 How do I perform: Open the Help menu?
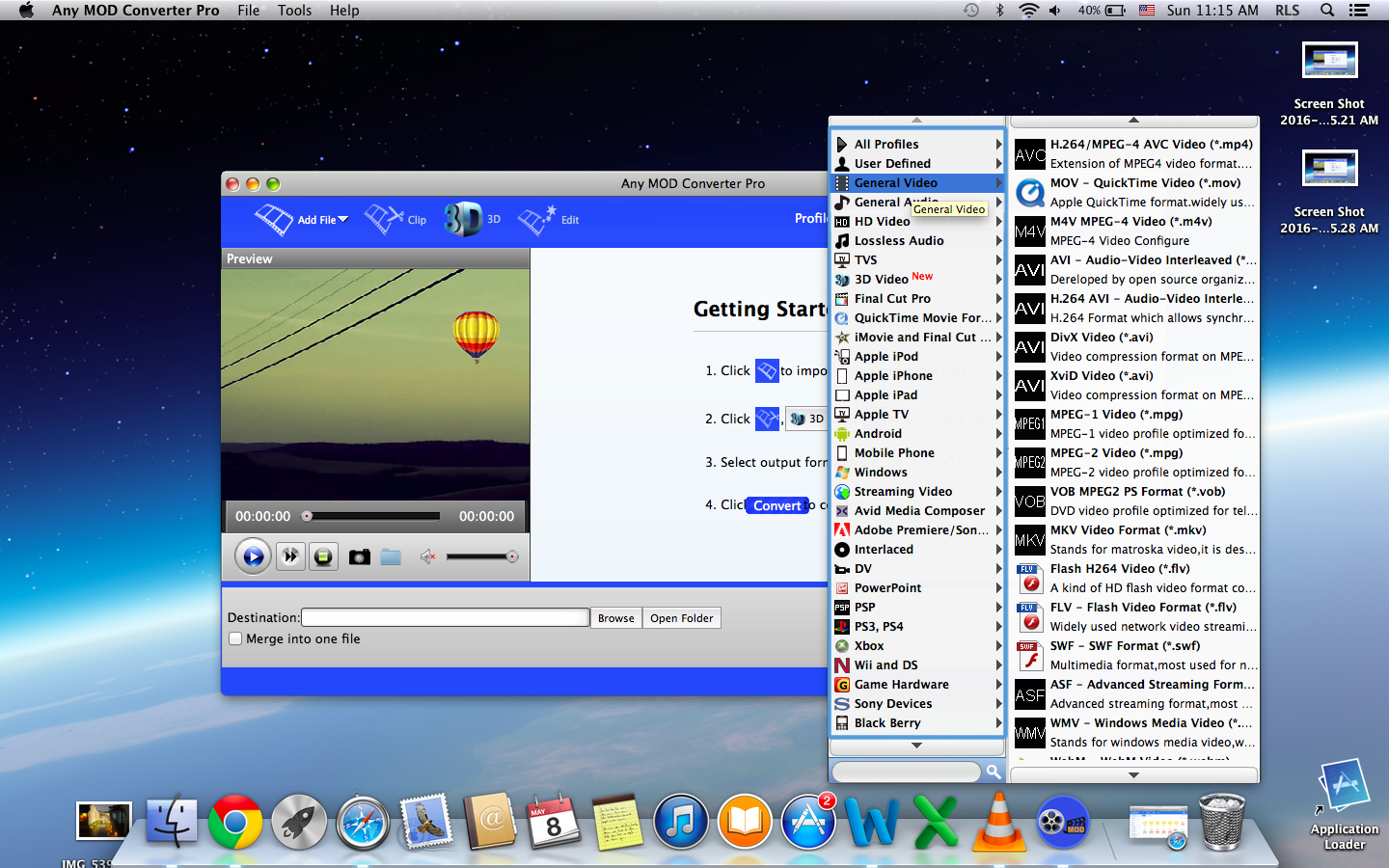[x=344, y=11]
